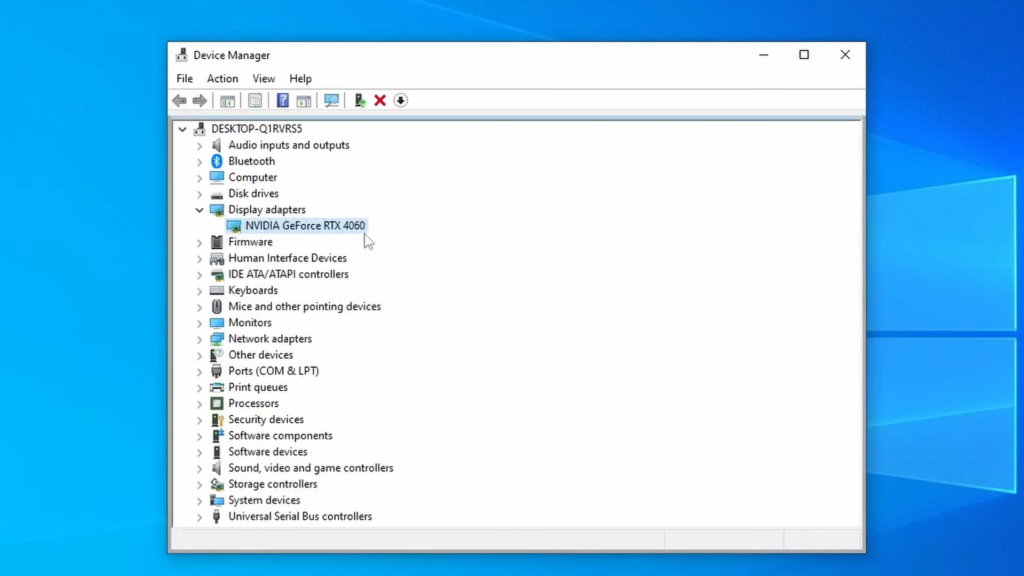Select the Computer category label

[x=253, y=178]
